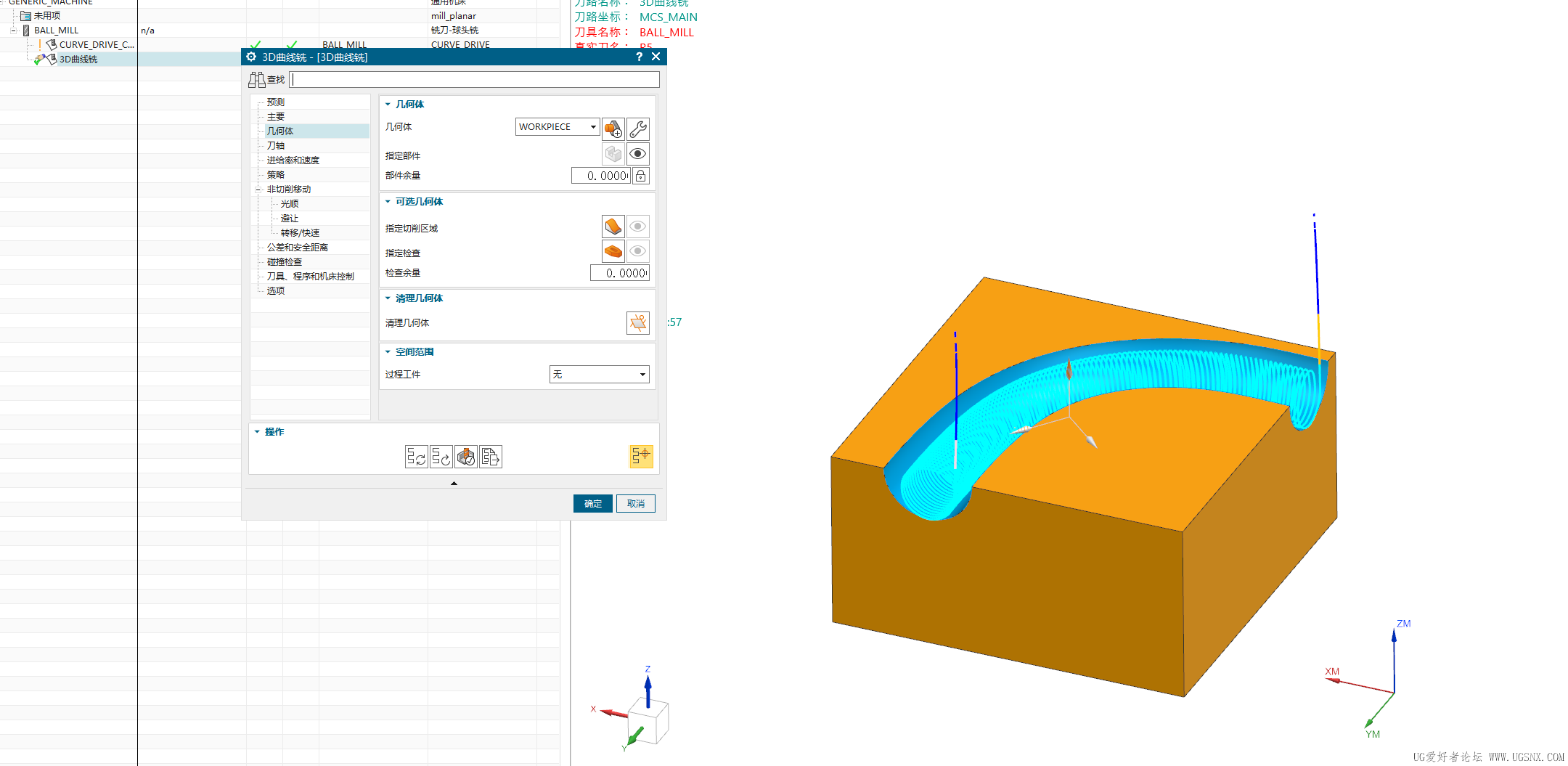1568x766 pixels.
Task: Click the small arrow to collapse dialog details
Action: click(454, 483)
